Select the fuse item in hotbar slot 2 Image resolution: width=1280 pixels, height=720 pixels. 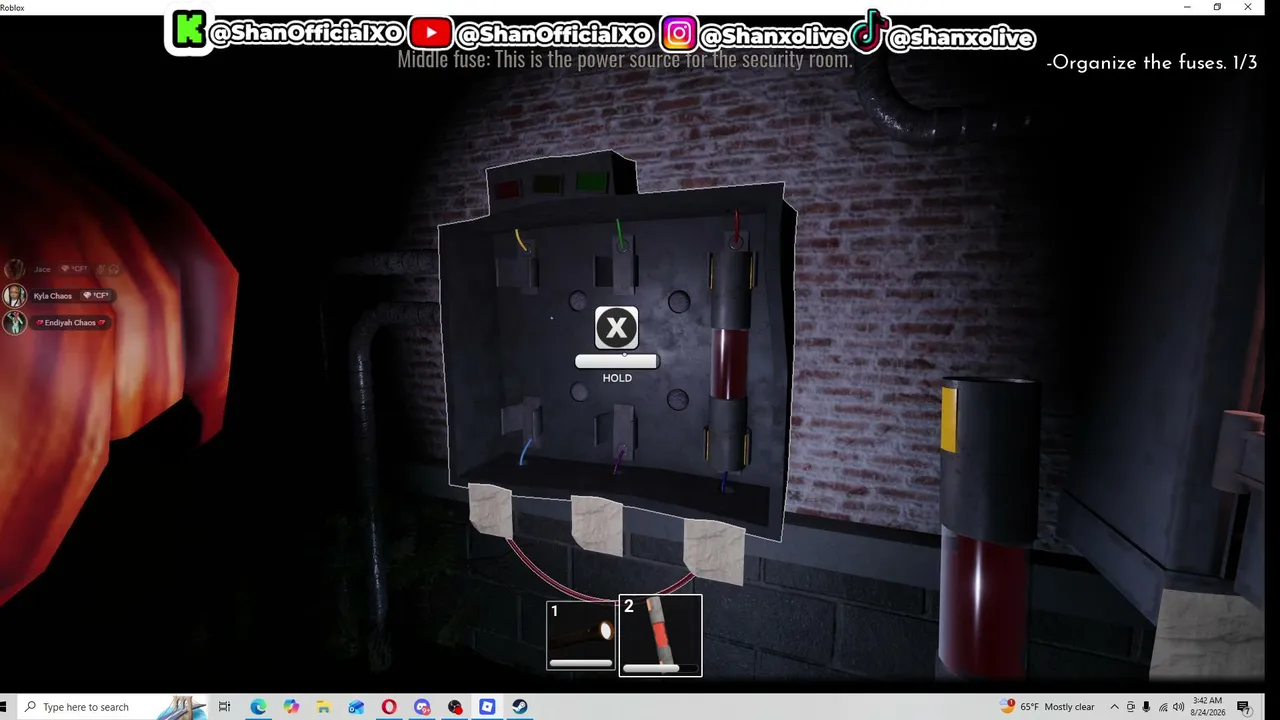[660, 635]
